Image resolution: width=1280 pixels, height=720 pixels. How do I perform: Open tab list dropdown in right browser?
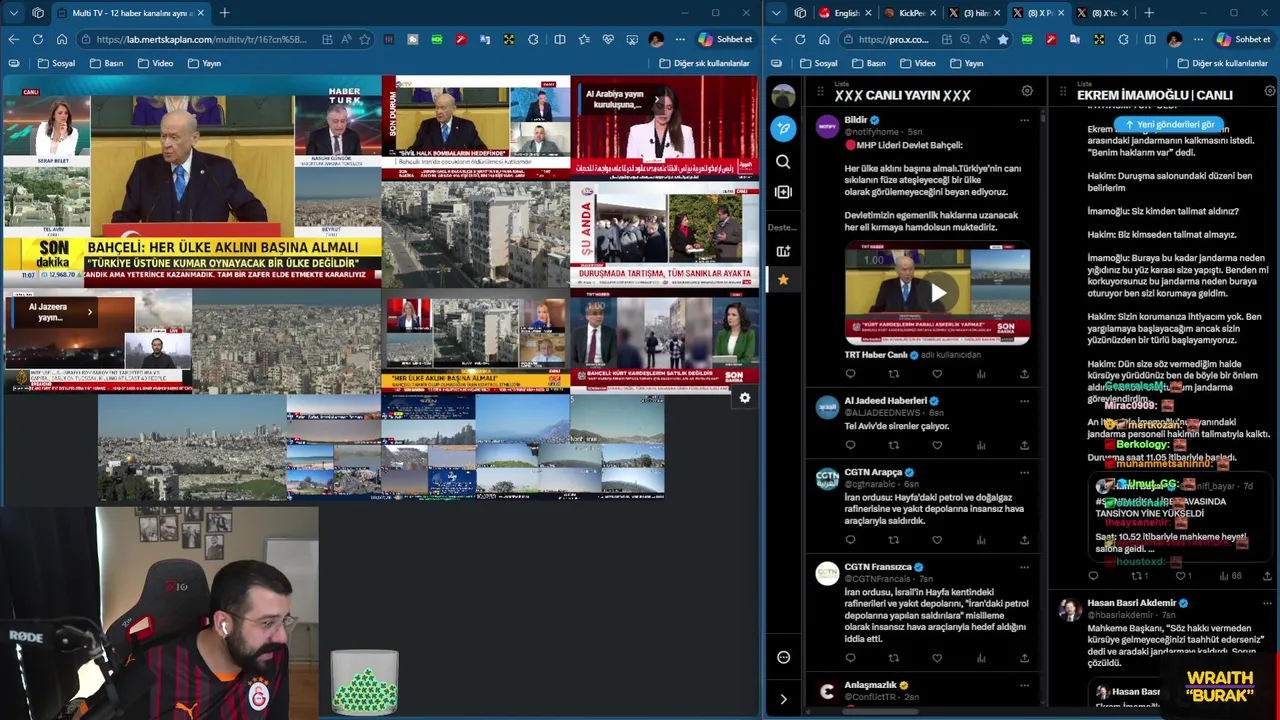point(776,13)
